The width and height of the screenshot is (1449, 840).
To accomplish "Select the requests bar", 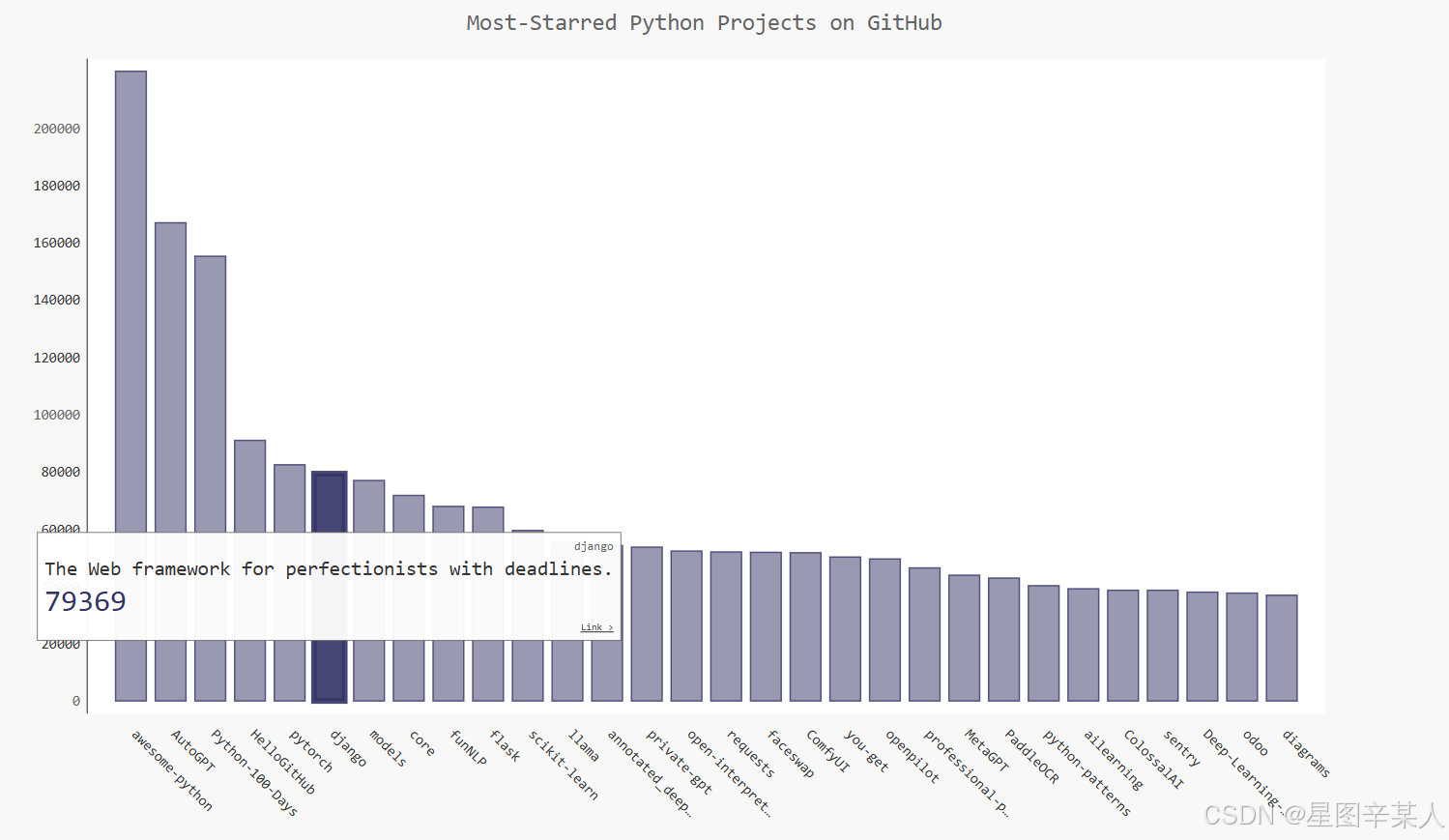I will click(x=726, y=626).
